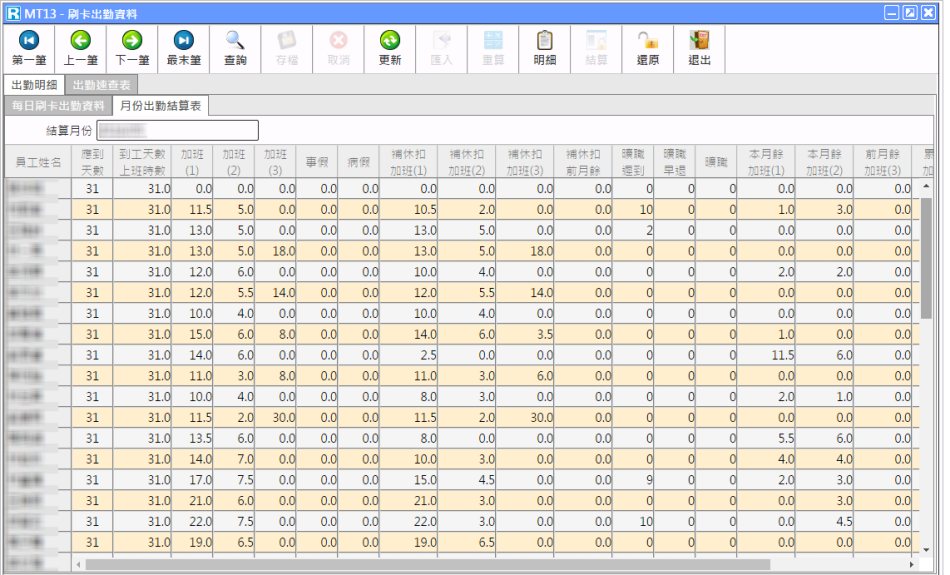Select the 22.0 cell in 加班(1) column
The image size is (950, 575).
pos(192,522)
